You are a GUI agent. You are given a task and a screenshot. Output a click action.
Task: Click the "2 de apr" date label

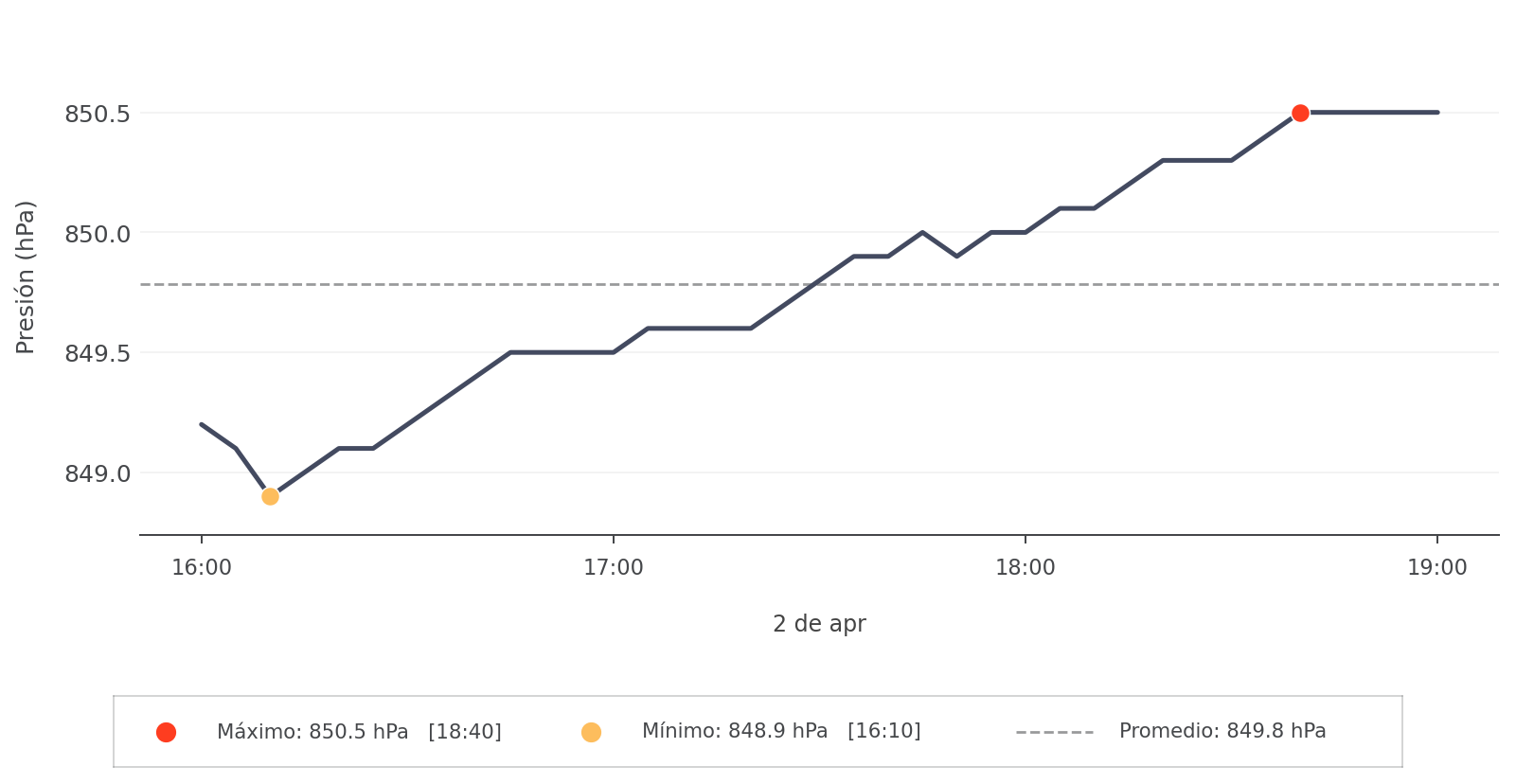pos(819,624)
